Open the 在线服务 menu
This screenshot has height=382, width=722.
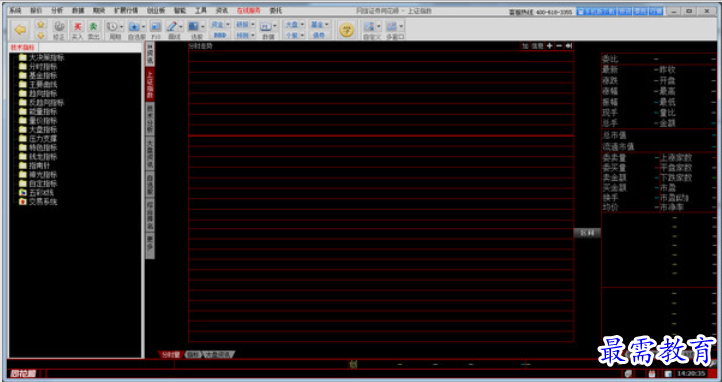click(249, 10)
